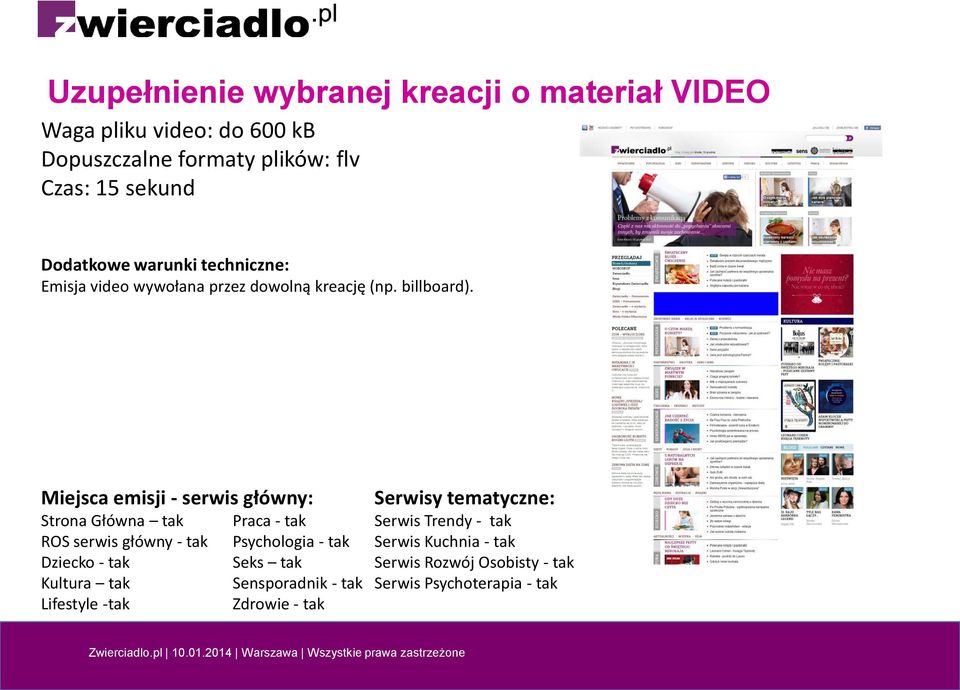The image size is (960, 690).
Task: Select 'Serwis Psychoterapia - tak' entry
Action: (465, 583)
